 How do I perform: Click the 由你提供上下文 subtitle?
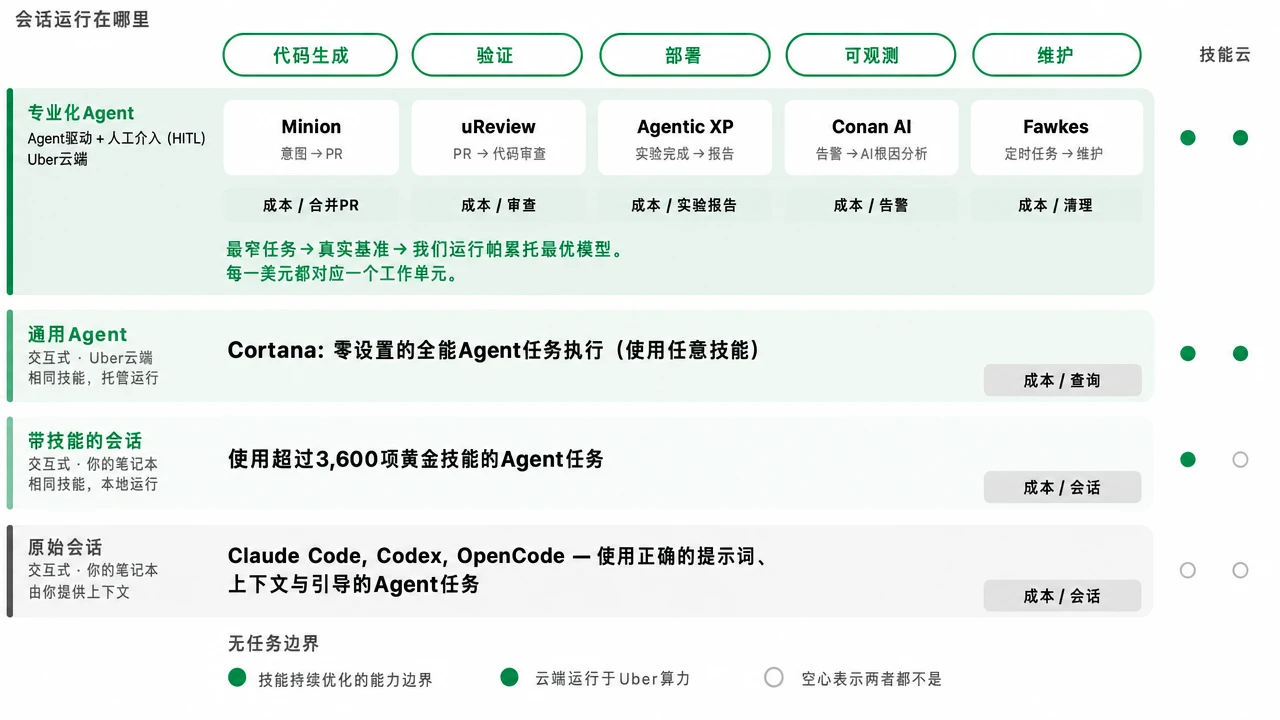click(x=79, y=592)
